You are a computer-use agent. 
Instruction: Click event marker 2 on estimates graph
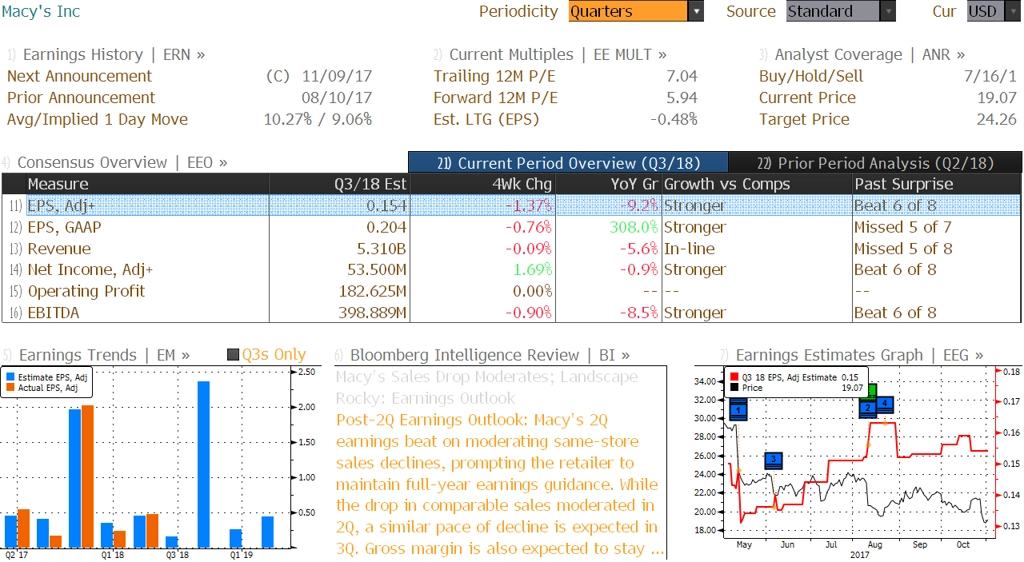click(867, 408)
